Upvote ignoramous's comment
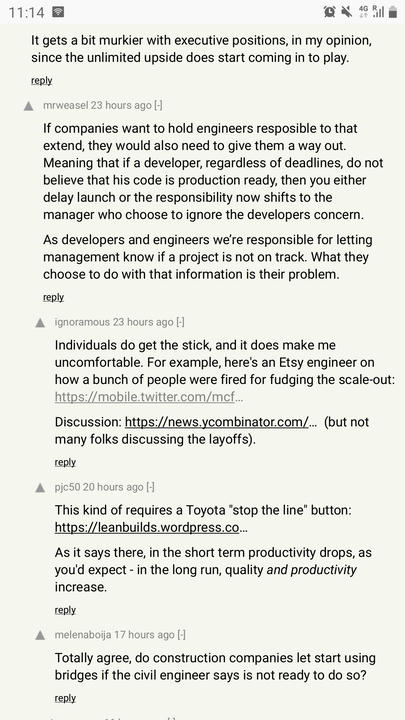Screen dimensions: 405x720 click(40, 323)
